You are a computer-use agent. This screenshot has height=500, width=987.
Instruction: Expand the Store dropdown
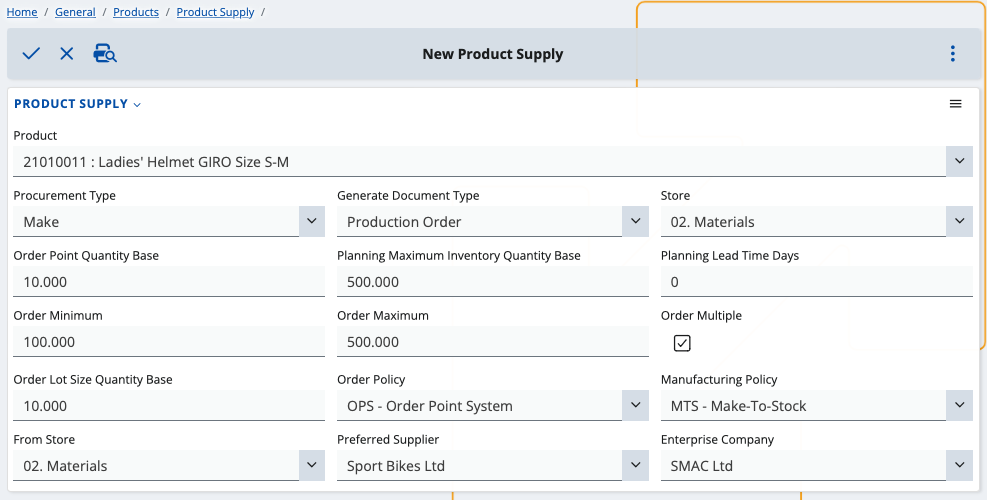pos(959,221)
